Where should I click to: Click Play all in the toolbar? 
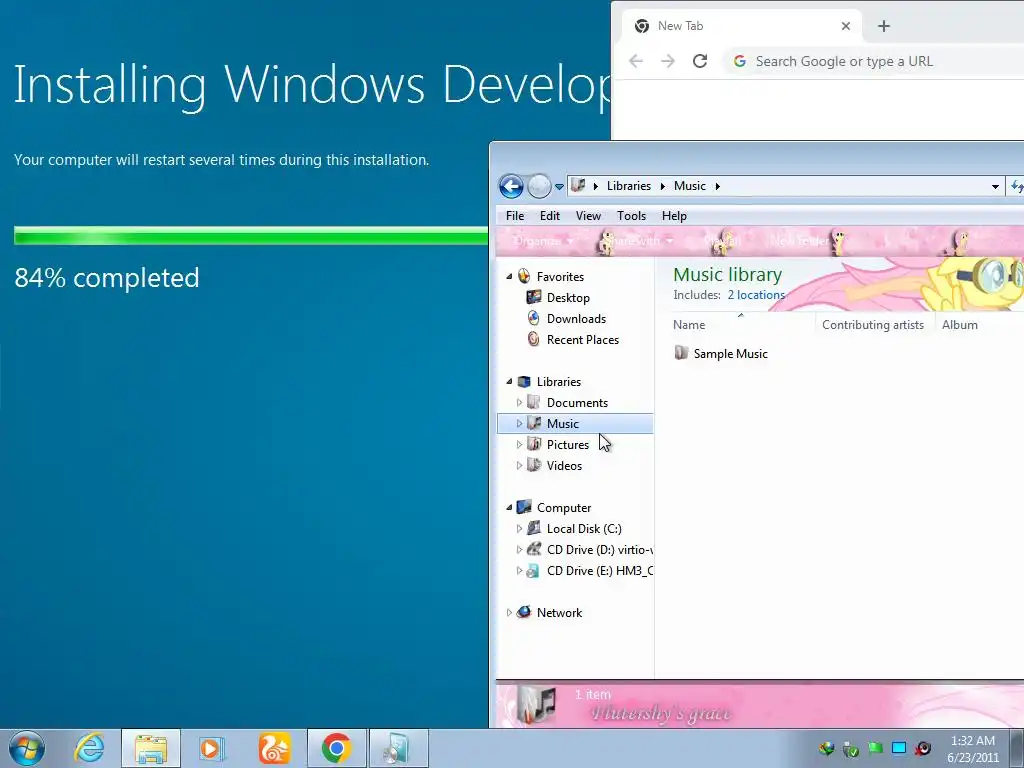722,241
